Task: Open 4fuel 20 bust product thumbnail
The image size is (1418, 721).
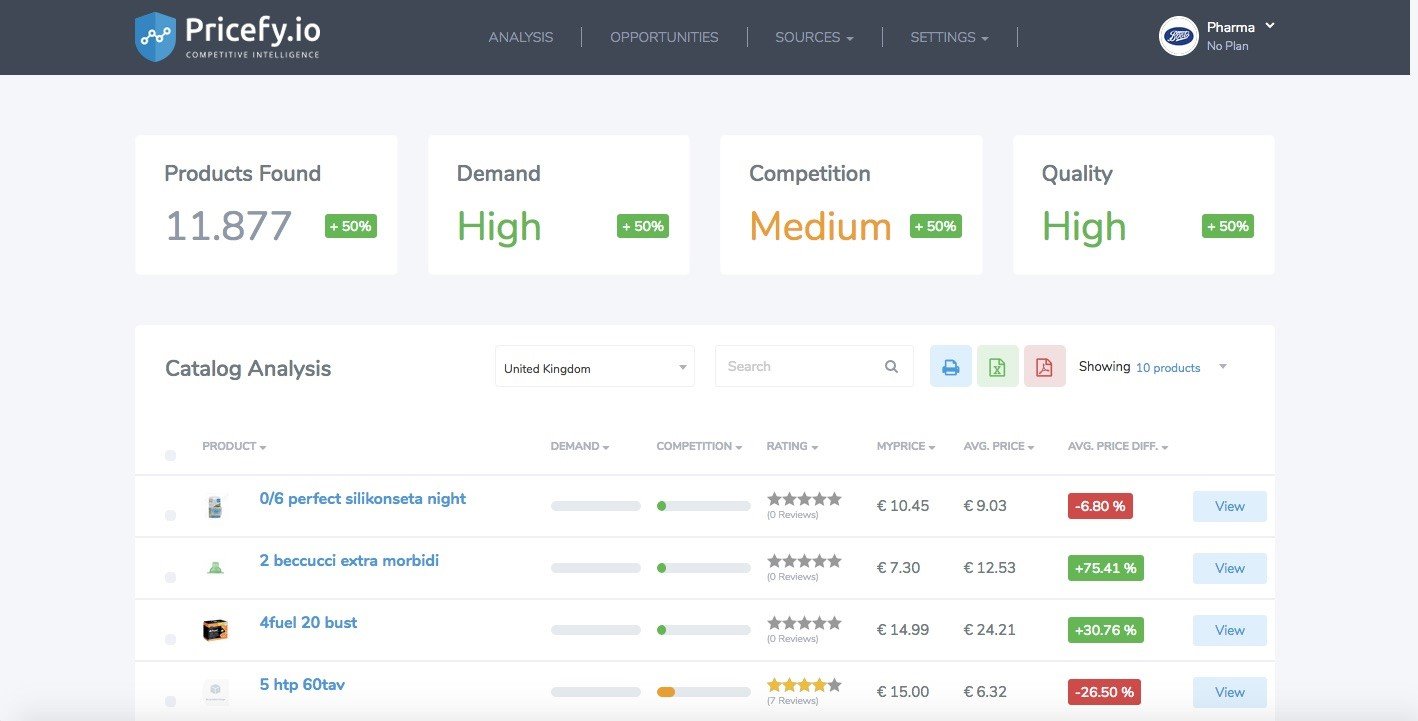Action: [215, 630]
